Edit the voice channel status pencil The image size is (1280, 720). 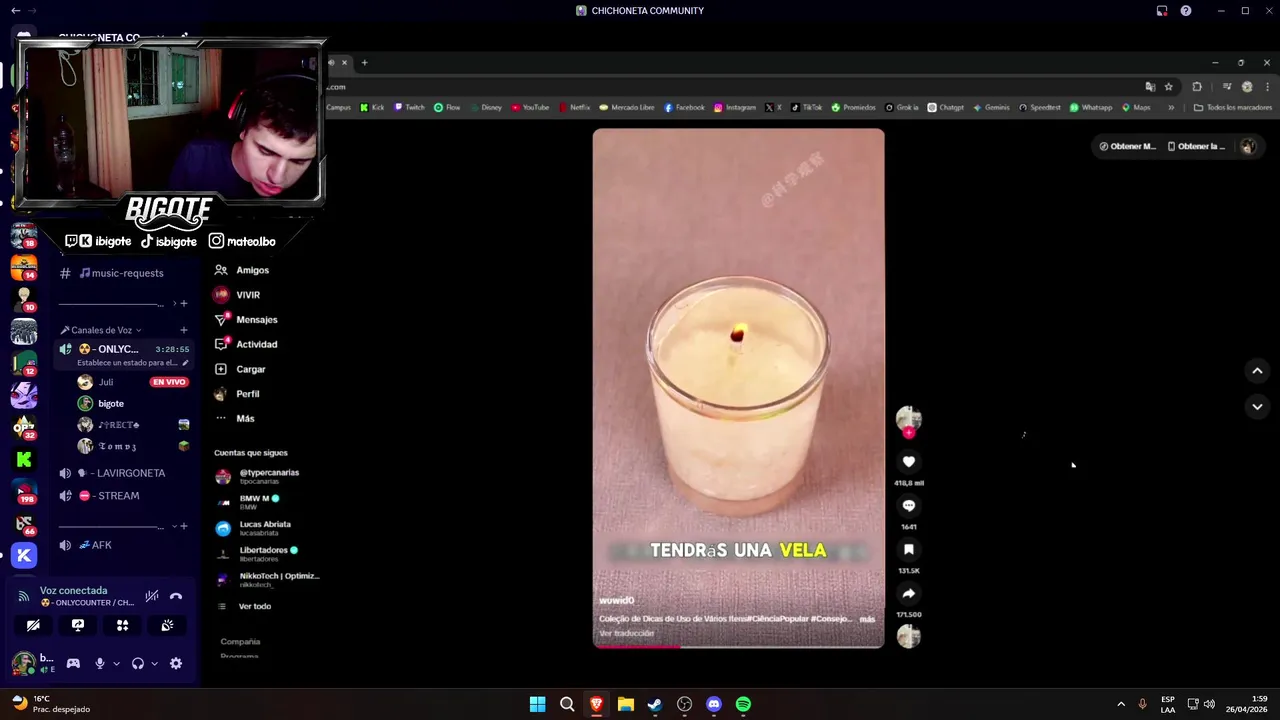(185, 363)
